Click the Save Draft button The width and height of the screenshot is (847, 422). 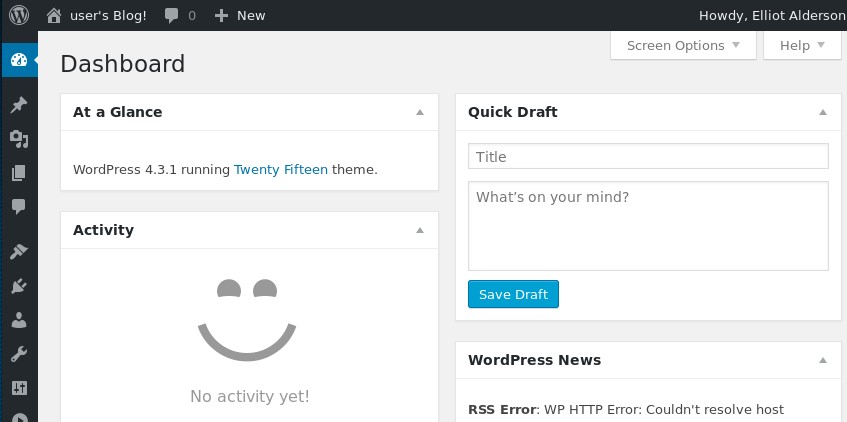[x=513, y=294]
